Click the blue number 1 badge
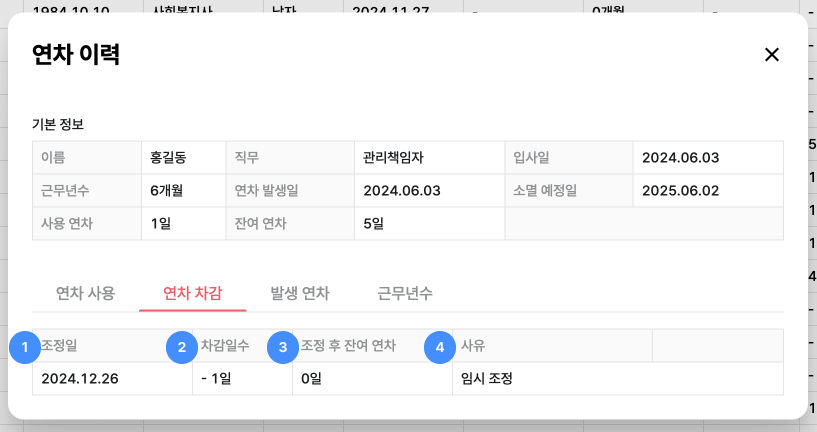 [24, 347]
